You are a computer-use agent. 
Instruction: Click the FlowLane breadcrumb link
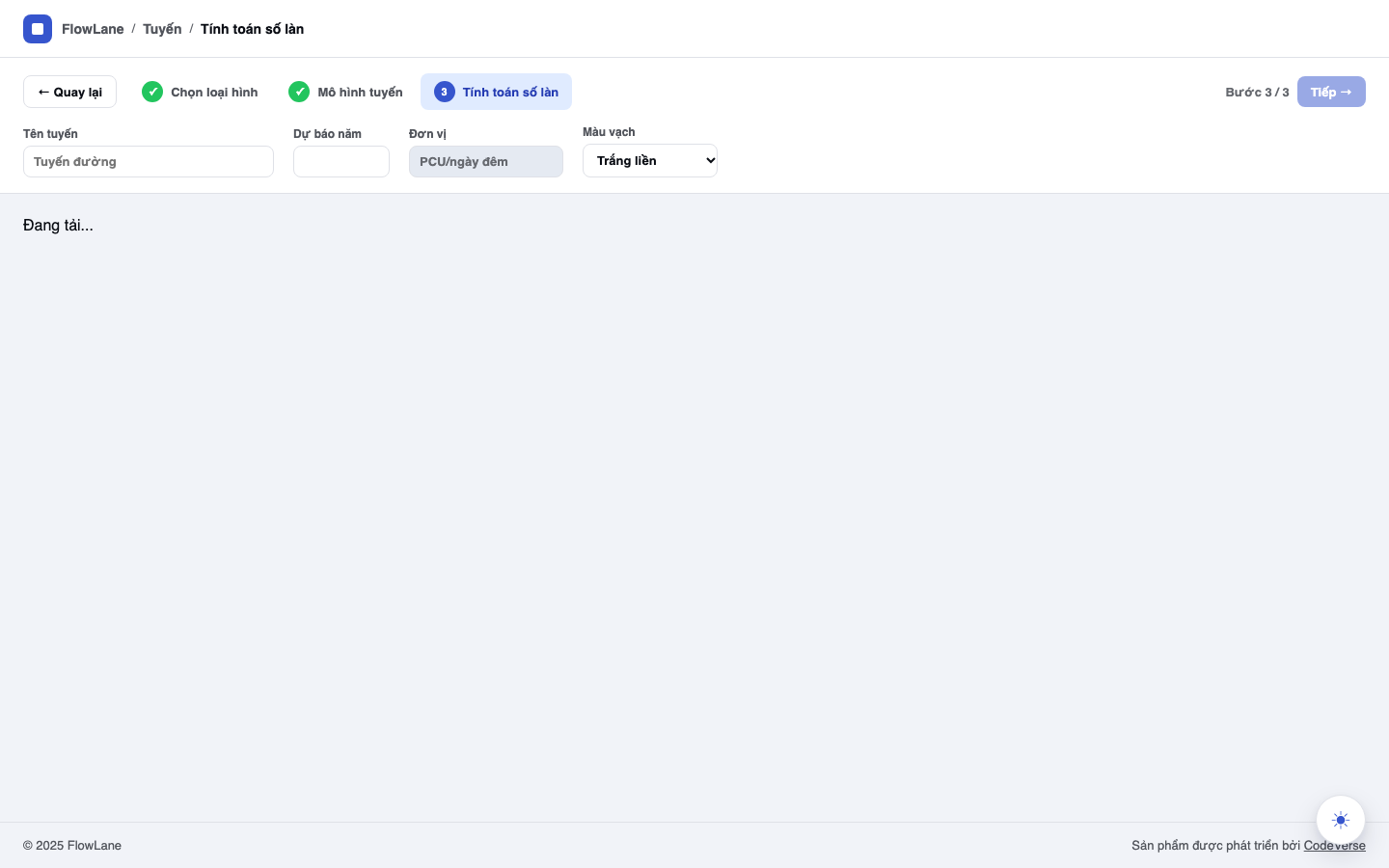pyautogui.click(x=93, y=29)
